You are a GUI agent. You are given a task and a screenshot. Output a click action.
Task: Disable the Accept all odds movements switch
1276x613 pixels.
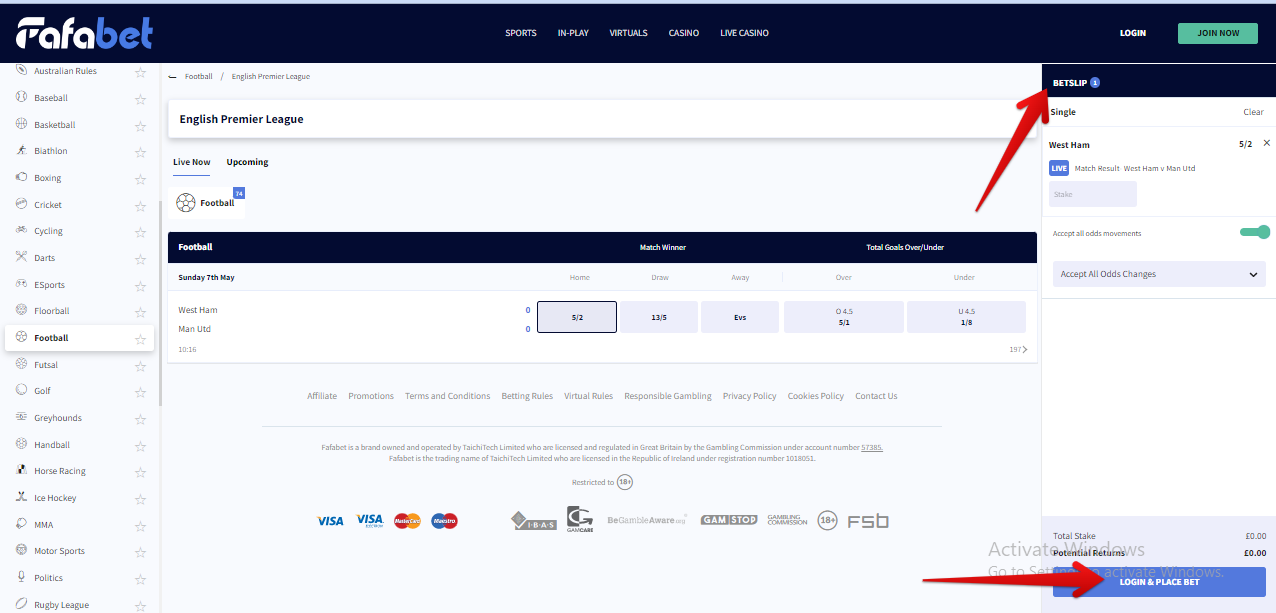(x=1255, y=232)
